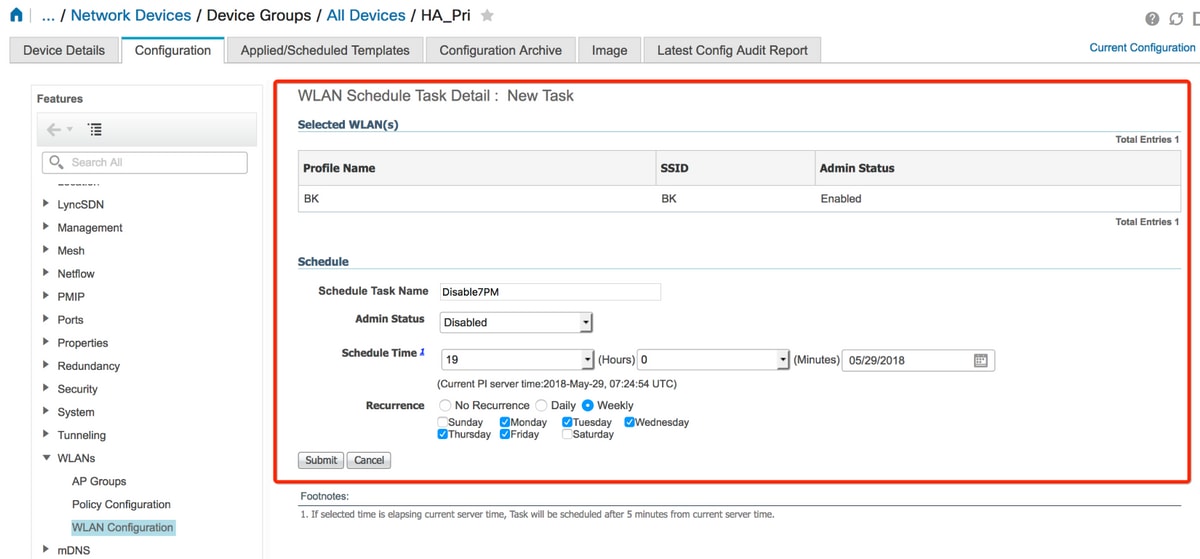1200x559 pixels.
Task: Select Daily recurrence radio button
Action: [541, 405]
